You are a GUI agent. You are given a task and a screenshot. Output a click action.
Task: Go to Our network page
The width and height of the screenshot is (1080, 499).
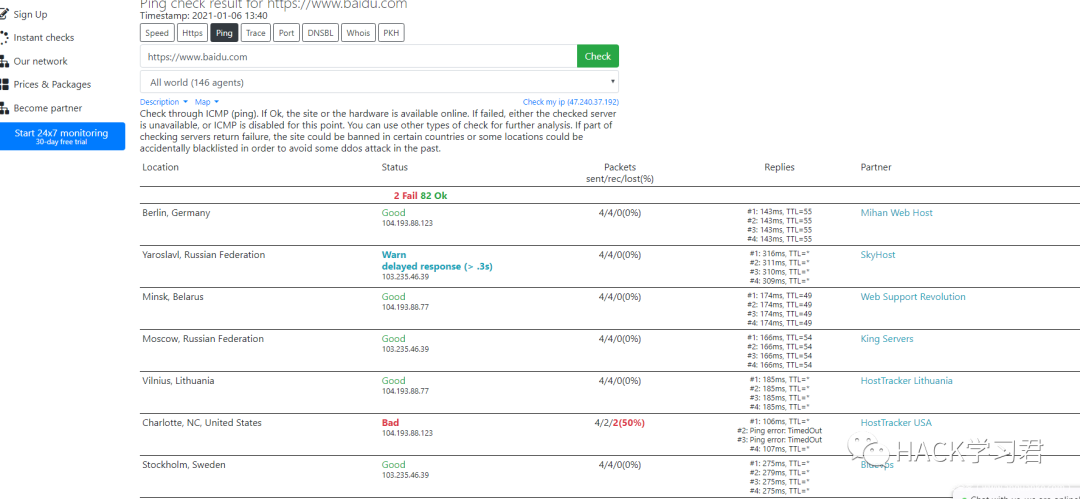(x=41, y=61)
